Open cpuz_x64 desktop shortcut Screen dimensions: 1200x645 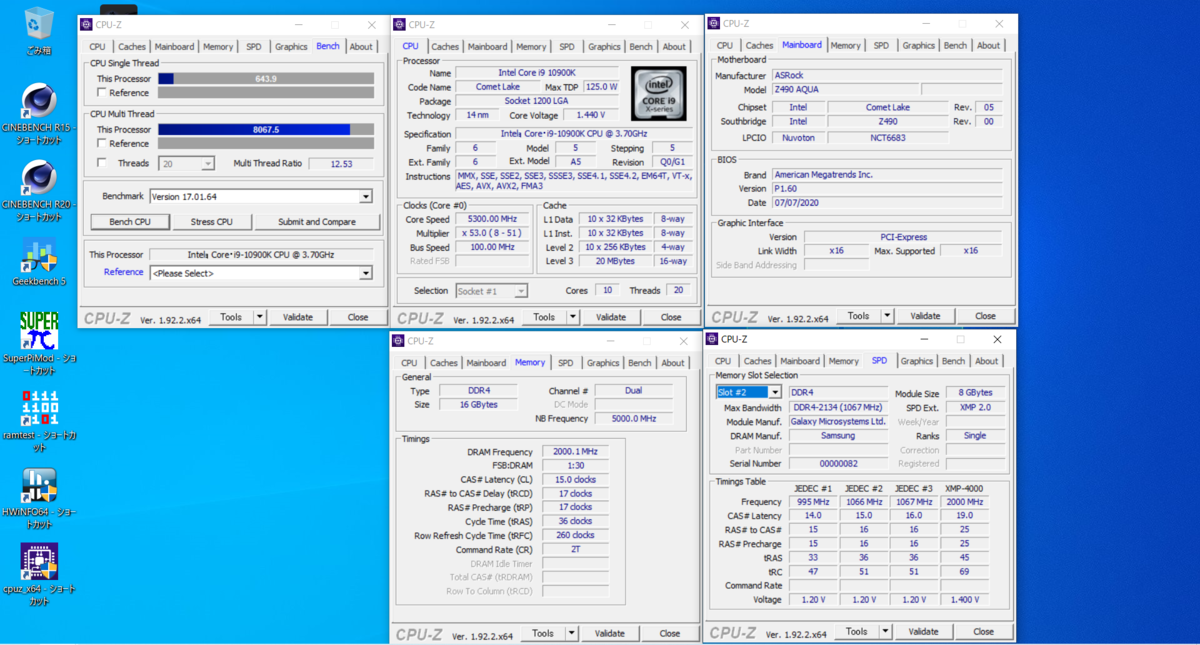(39, 574)
